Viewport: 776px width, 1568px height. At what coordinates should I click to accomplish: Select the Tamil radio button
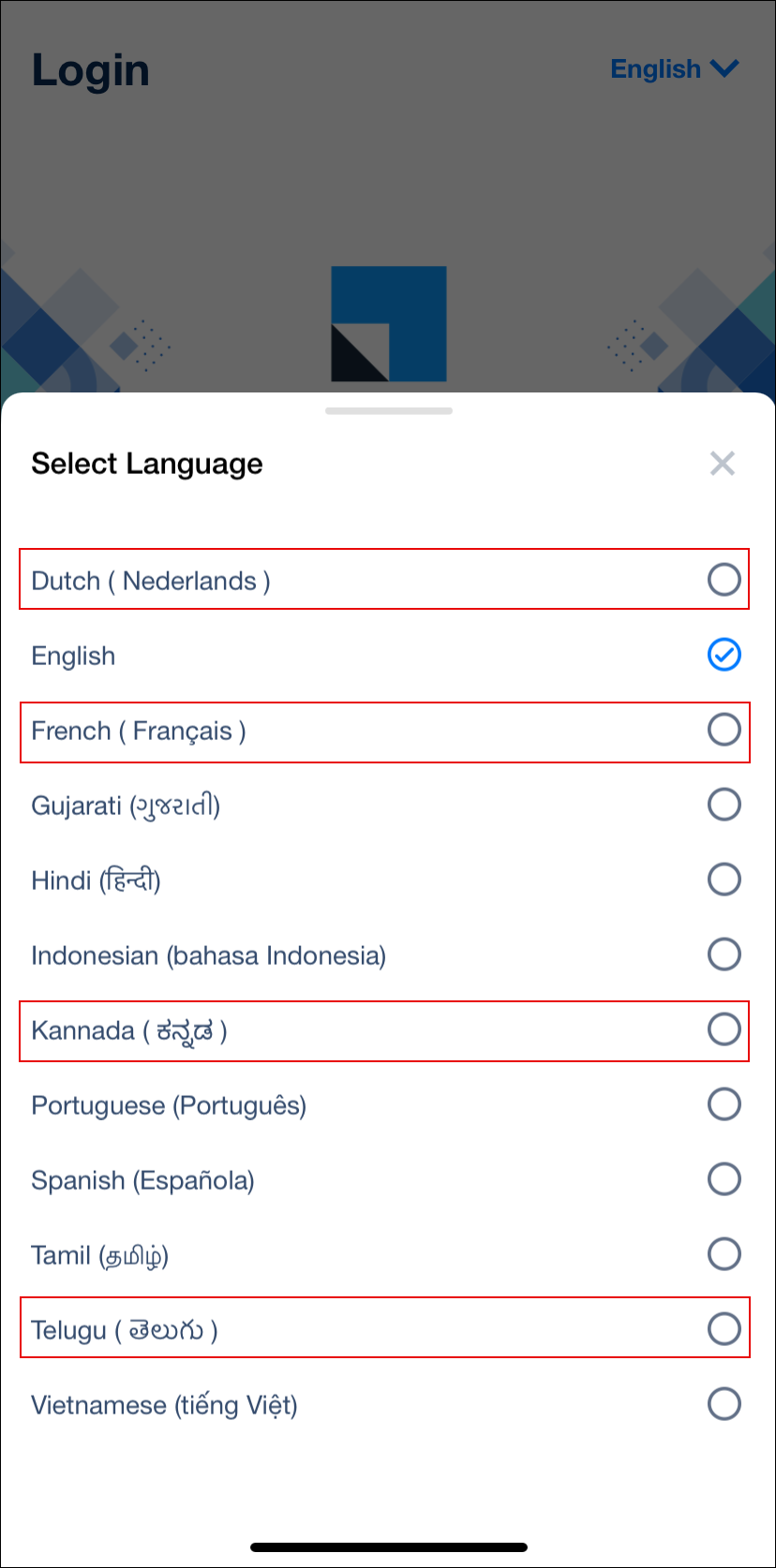[724, 1254]
